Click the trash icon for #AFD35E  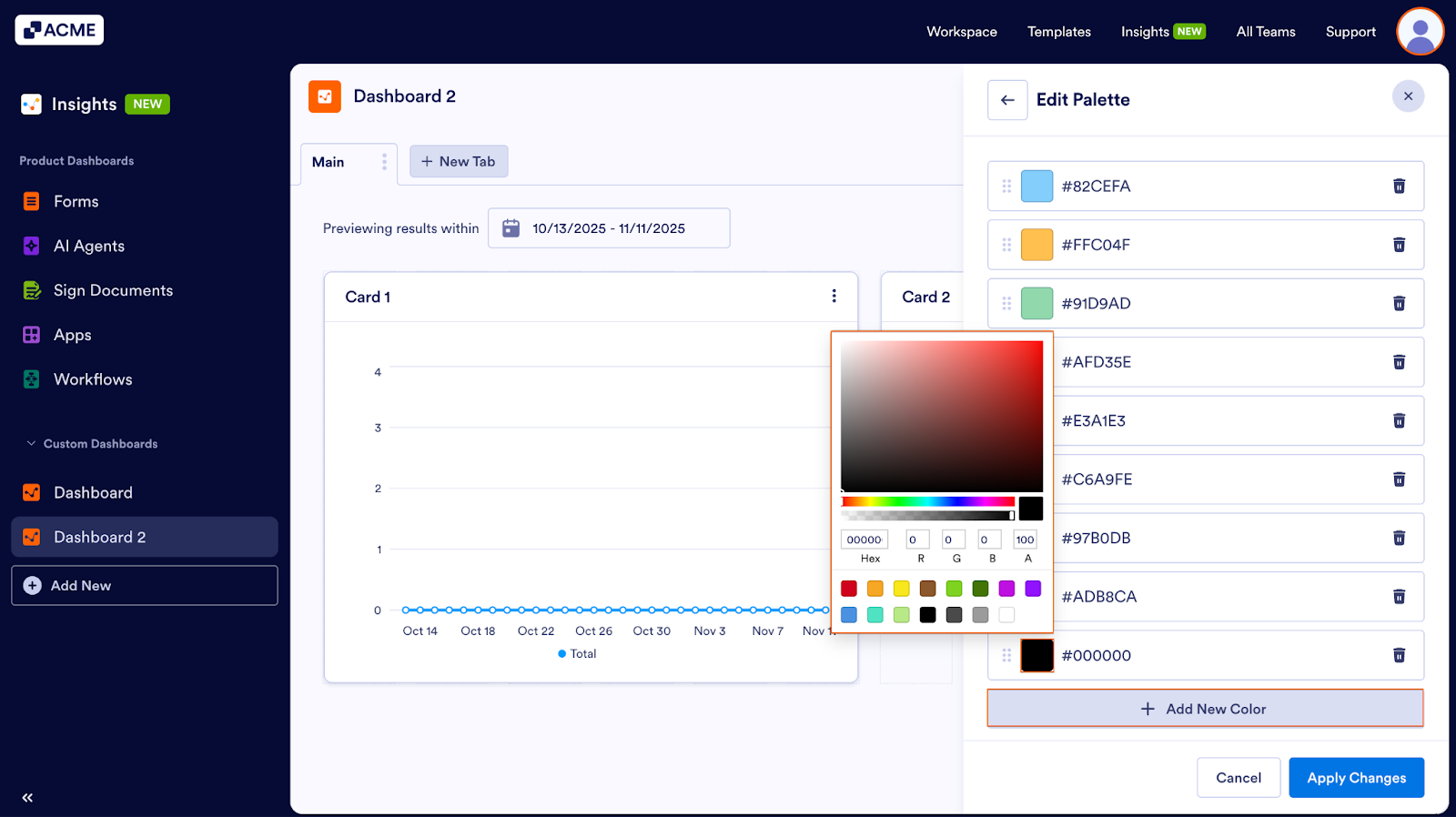tap(1399, 362)
